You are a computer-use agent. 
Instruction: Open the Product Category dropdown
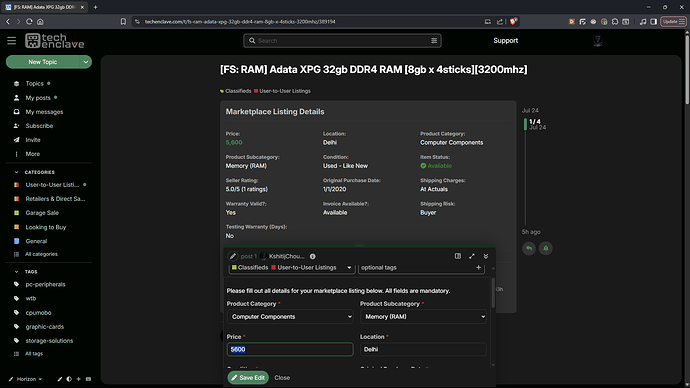click(290, 317)
